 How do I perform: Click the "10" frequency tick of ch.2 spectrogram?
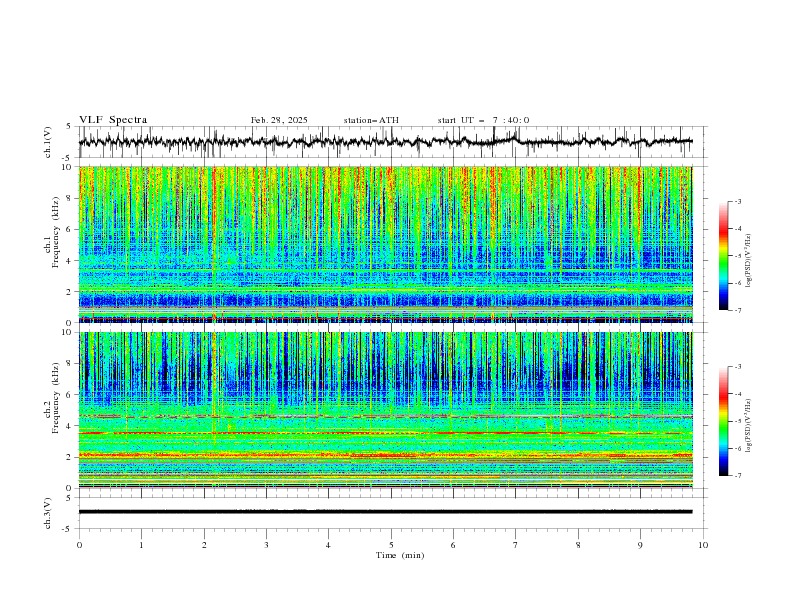point(68,332)
